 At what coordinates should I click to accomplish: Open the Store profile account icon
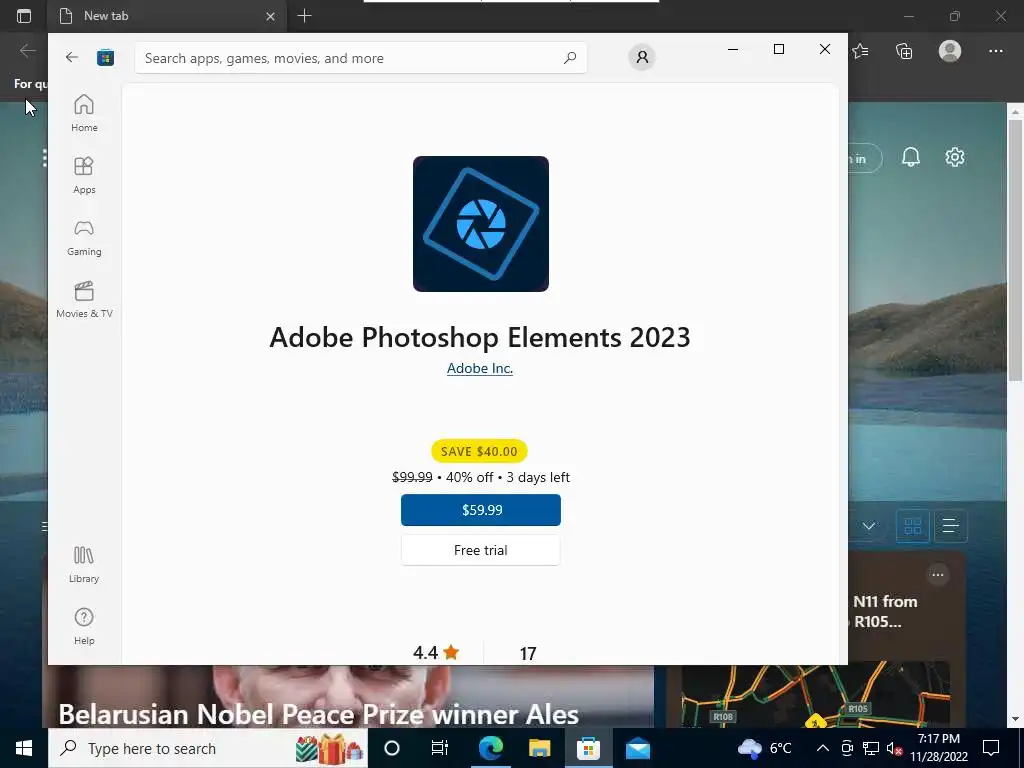point(642,57)
